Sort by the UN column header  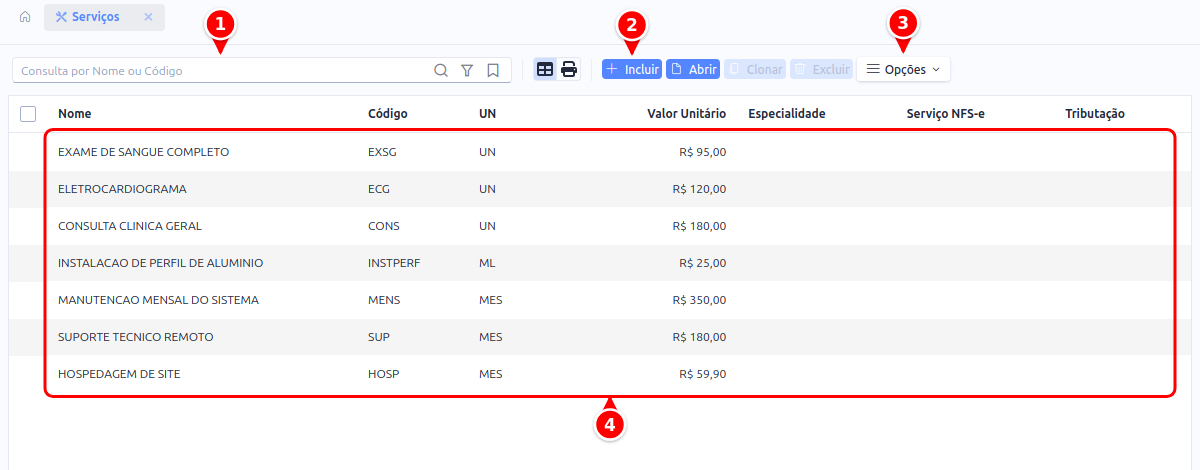pyautogui.click(x=488, y=114)
